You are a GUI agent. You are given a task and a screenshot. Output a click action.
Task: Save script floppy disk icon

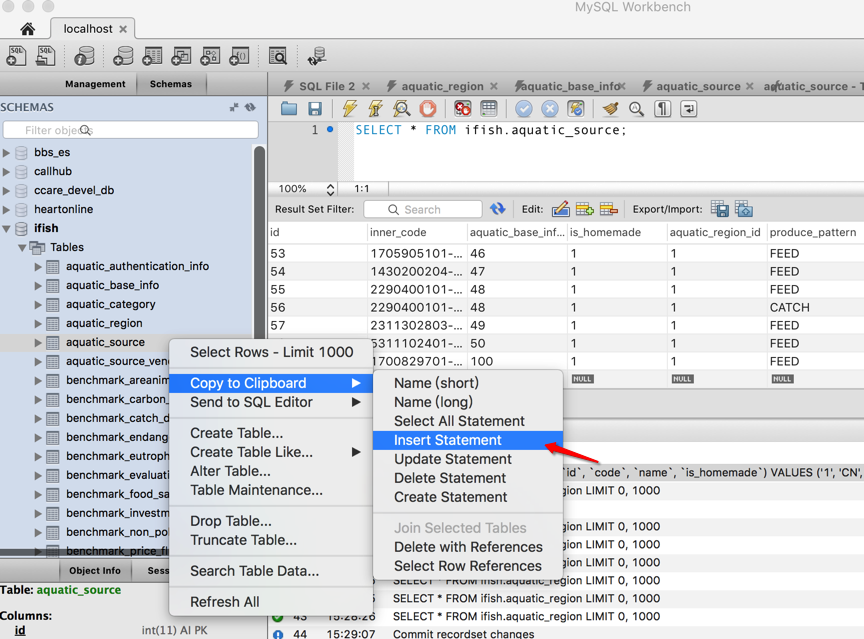315,109
